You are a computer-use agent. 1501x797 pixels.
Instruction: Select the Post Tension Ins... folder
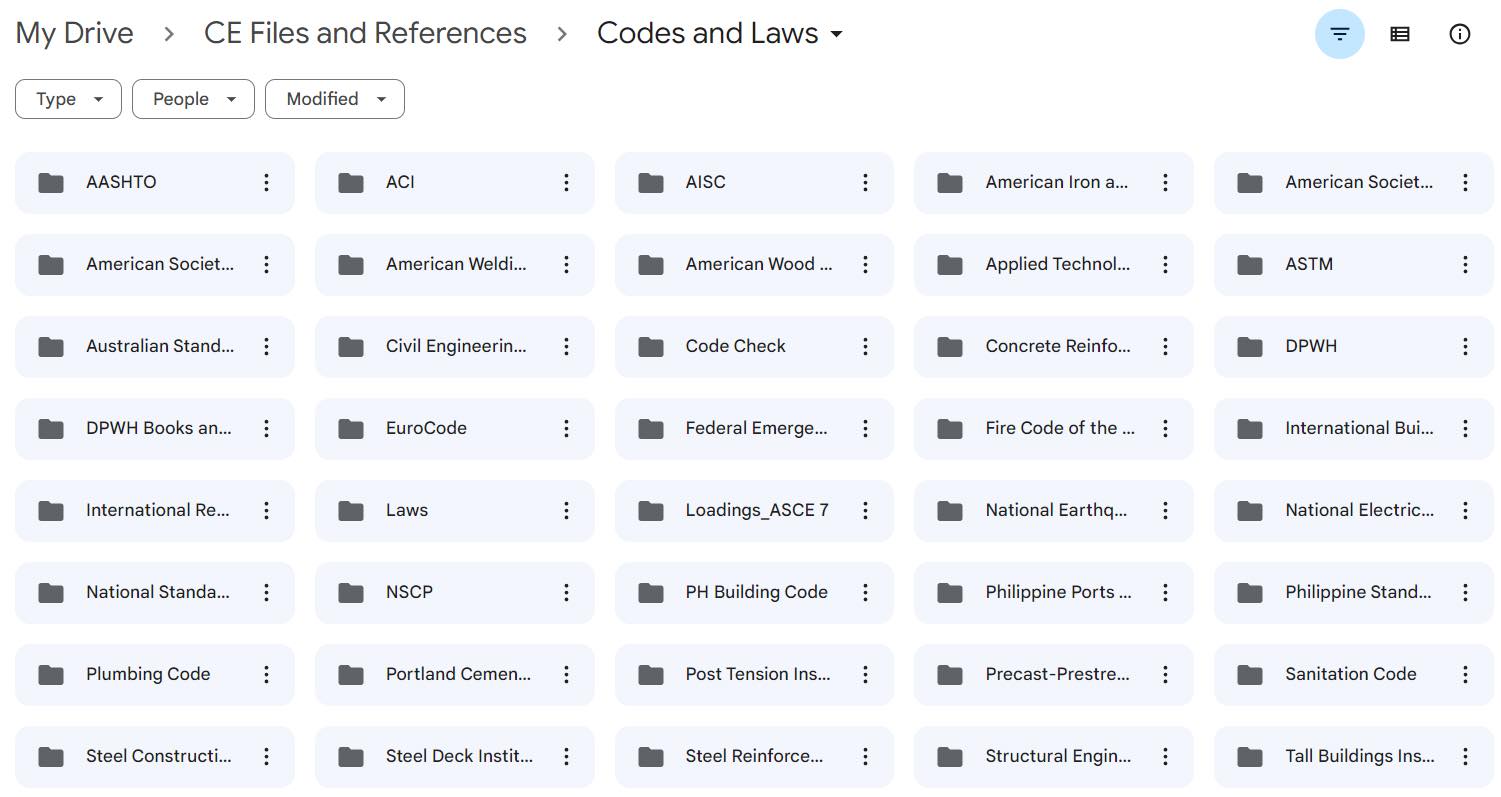(754, 674)
